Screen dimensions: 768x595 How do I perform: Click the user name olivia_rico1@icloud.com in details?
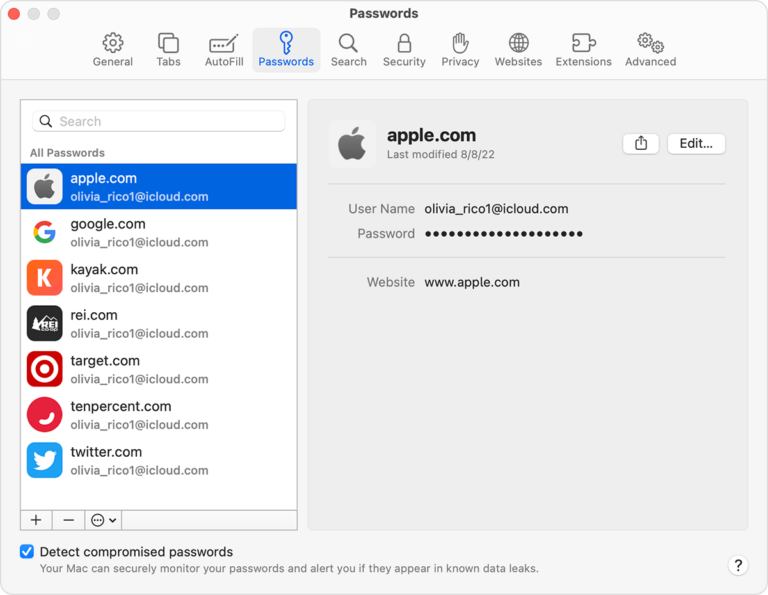coord(496,209)
